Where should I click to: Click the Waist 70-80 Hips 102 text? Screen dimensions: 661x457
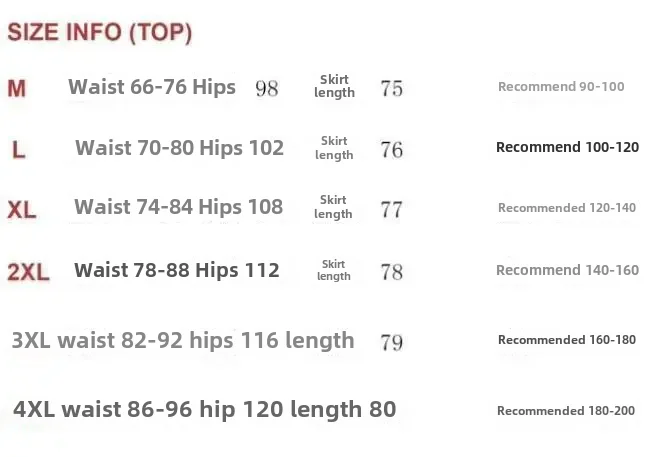click(179, 148)
